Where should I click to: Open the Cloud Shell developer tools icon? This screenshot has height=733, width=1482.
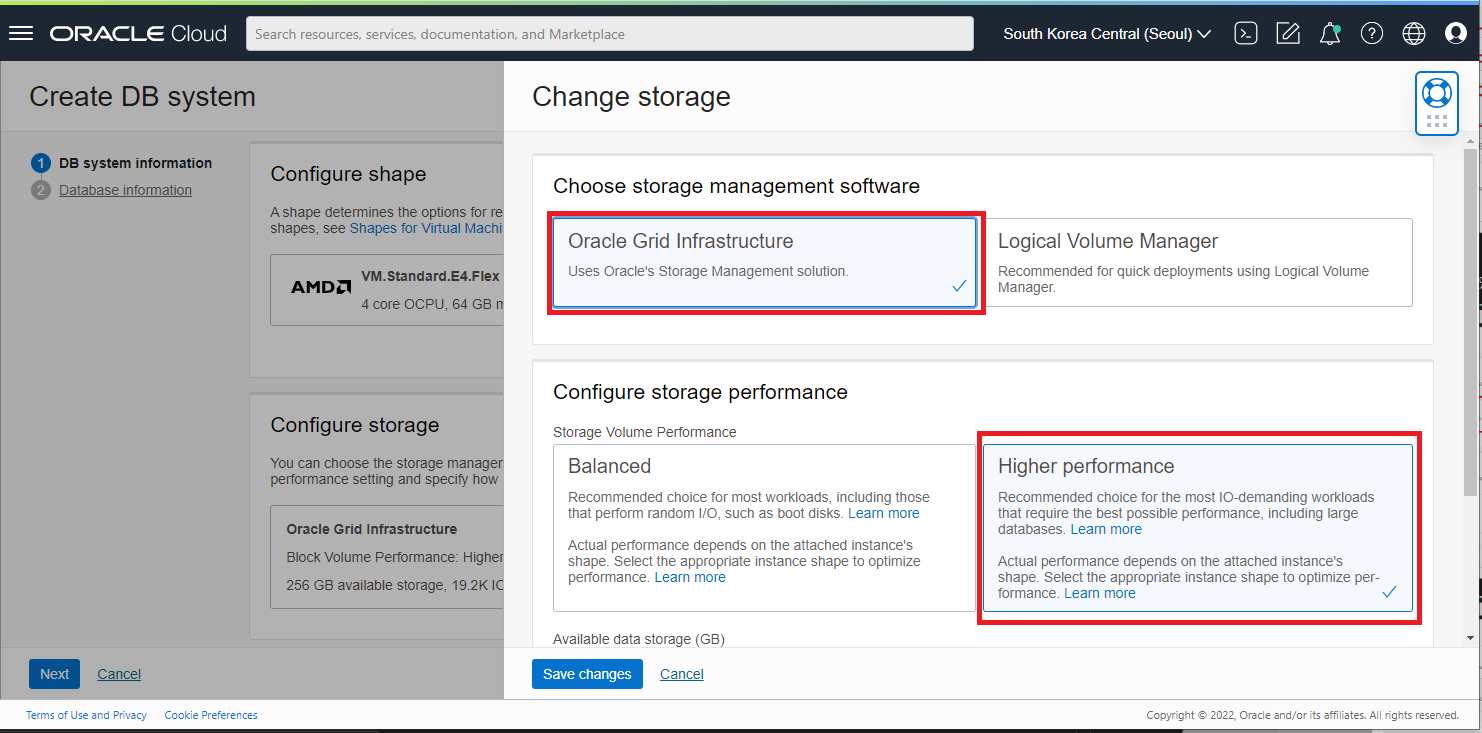1245,33
